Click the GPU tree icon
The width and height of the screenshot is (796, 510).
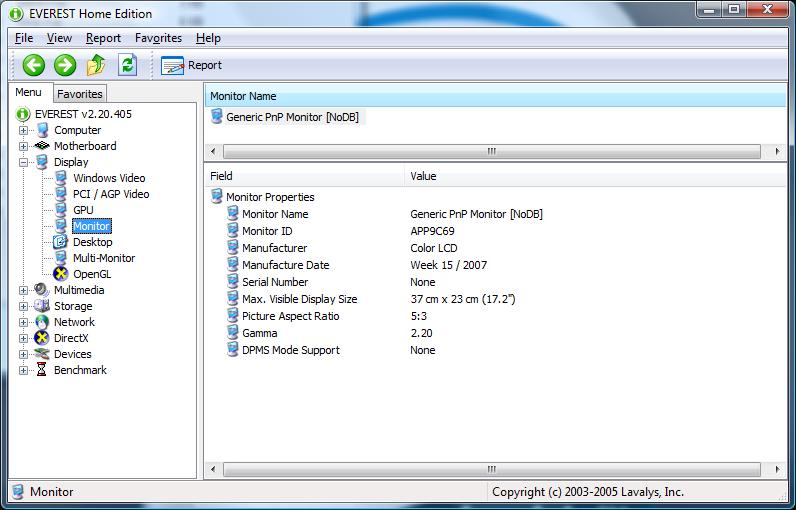pyautogui.click(x=61, y=210)
